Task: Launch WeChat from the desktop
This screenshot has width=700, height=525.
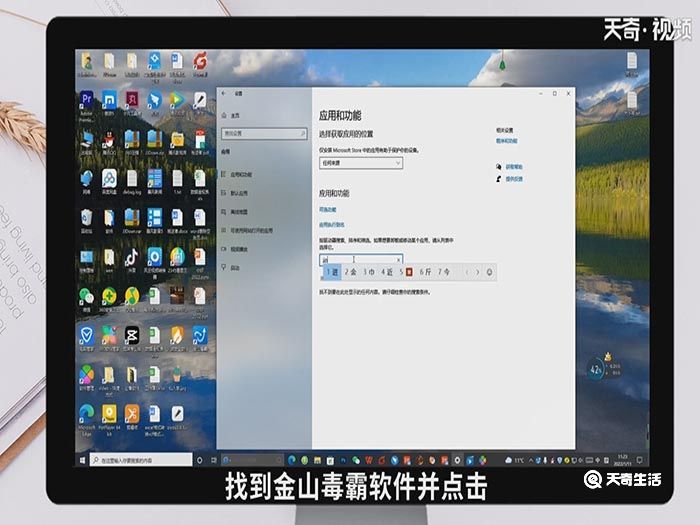Action: point(86,298)
